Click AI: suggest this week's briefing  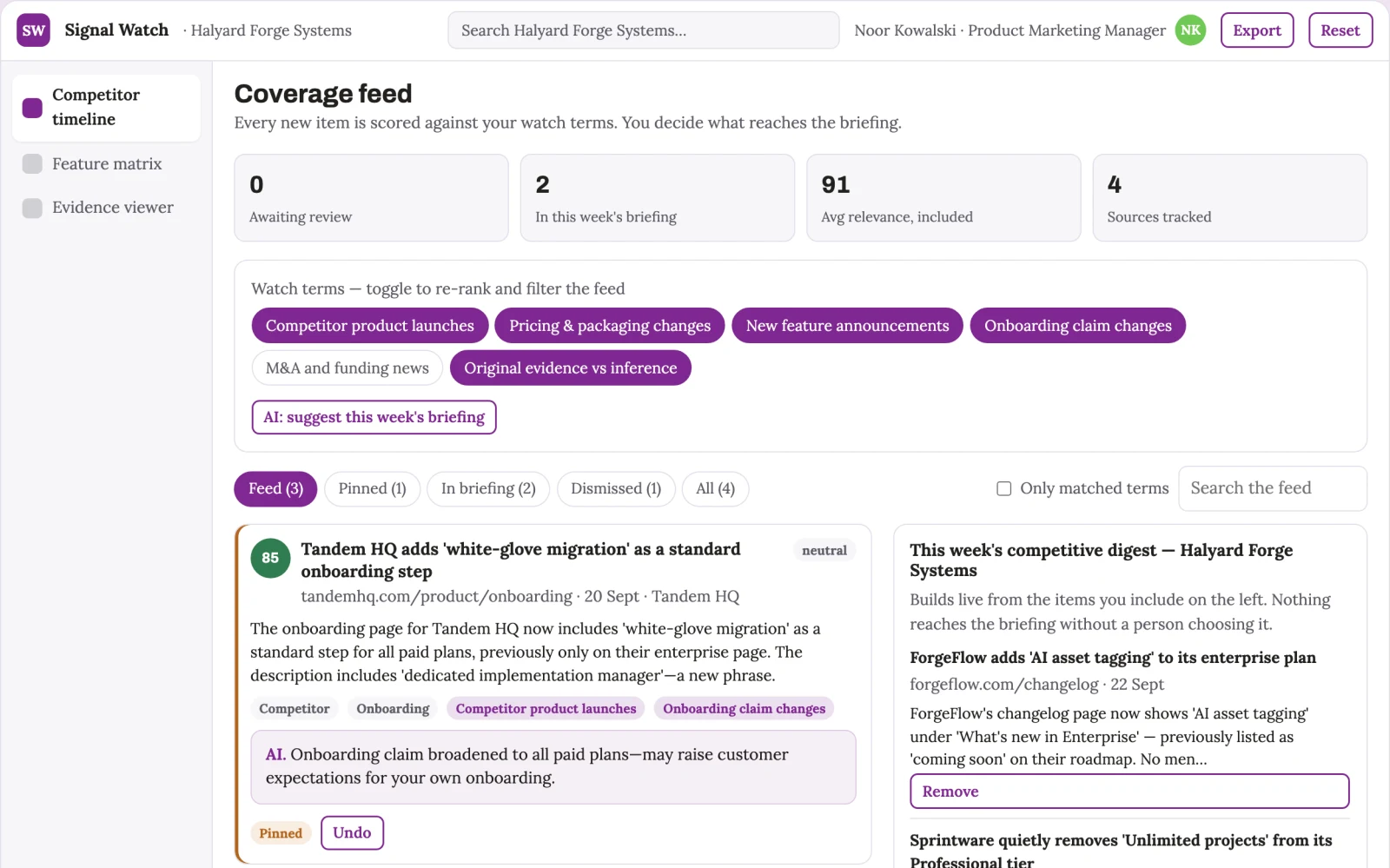click(x=374, y=417)
